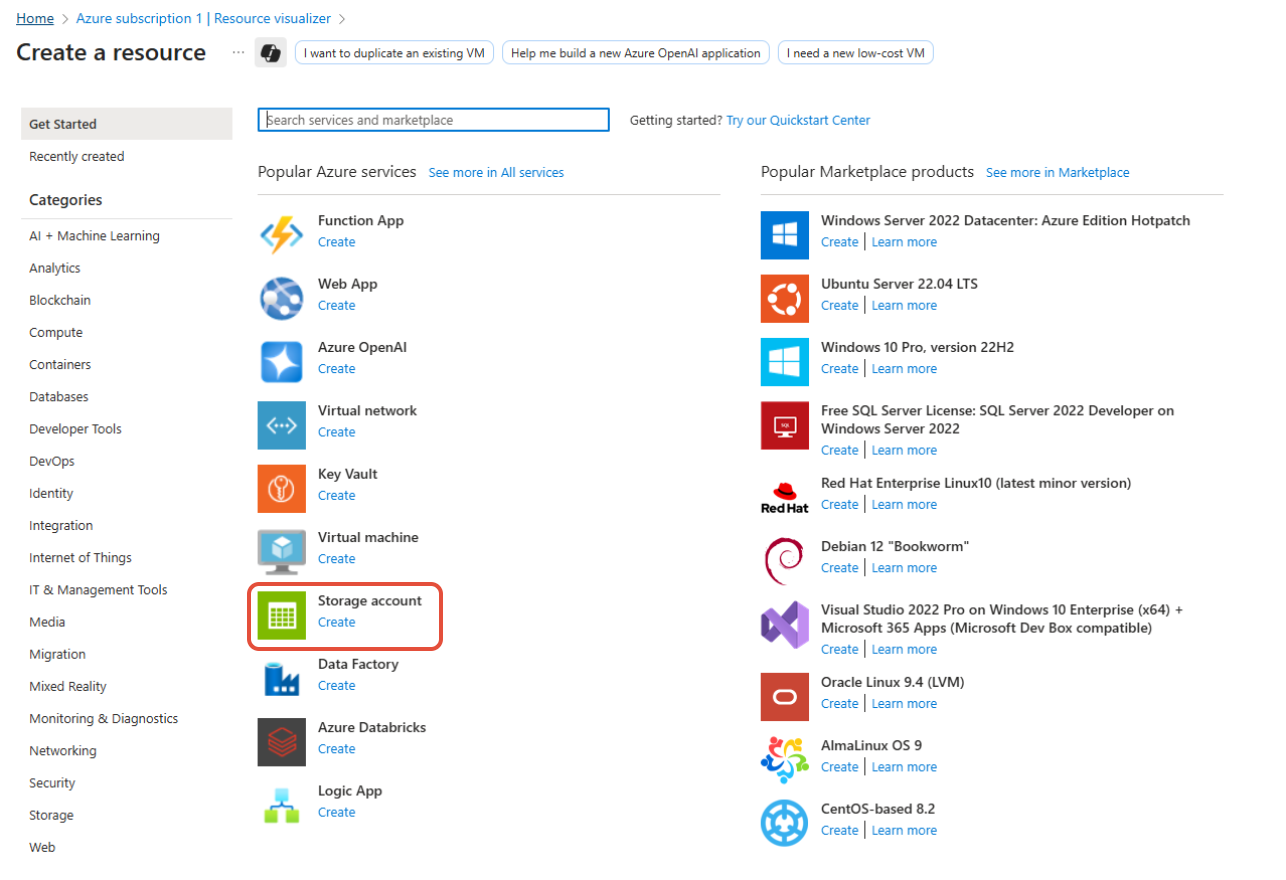Open the Monitoring & Diagnostics category

click(103, 719)
